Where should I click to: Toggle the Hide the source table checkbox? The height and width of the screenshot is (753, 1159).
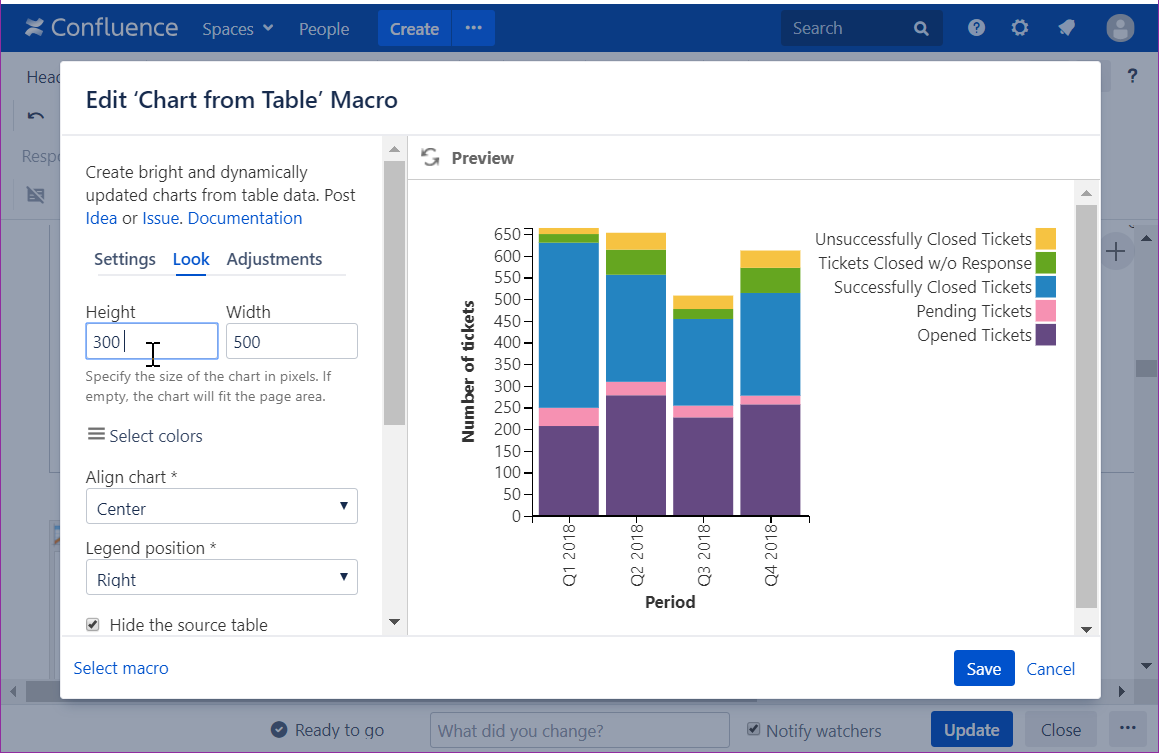pos(93,625)
